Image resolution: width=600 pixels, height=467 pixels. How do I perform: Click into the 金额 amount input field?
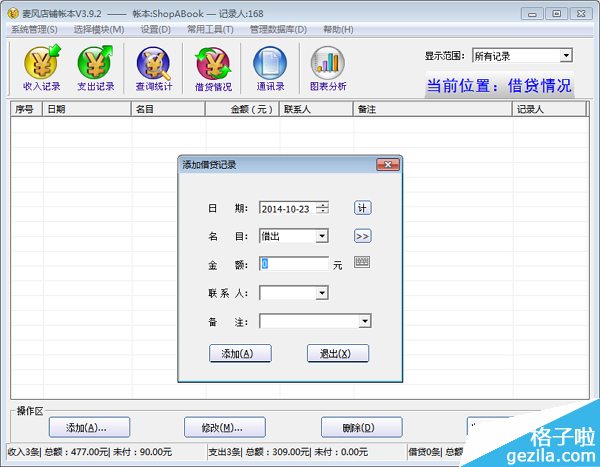[x=294, y=264]
